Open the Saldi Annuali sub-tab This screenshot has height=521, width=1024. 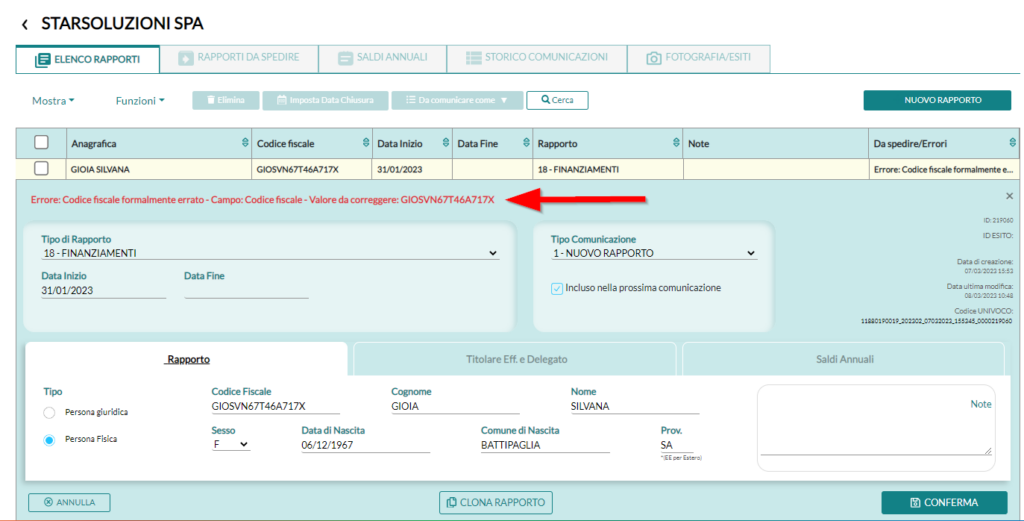[x=844, y=359]
